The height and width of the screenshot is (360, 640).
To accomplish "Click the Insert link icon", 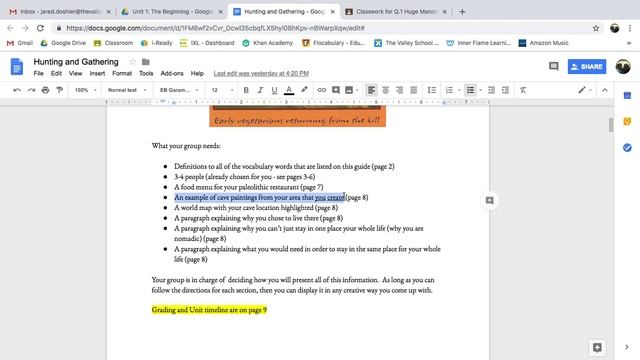I will pyautogui.click(x=322, y=90).
